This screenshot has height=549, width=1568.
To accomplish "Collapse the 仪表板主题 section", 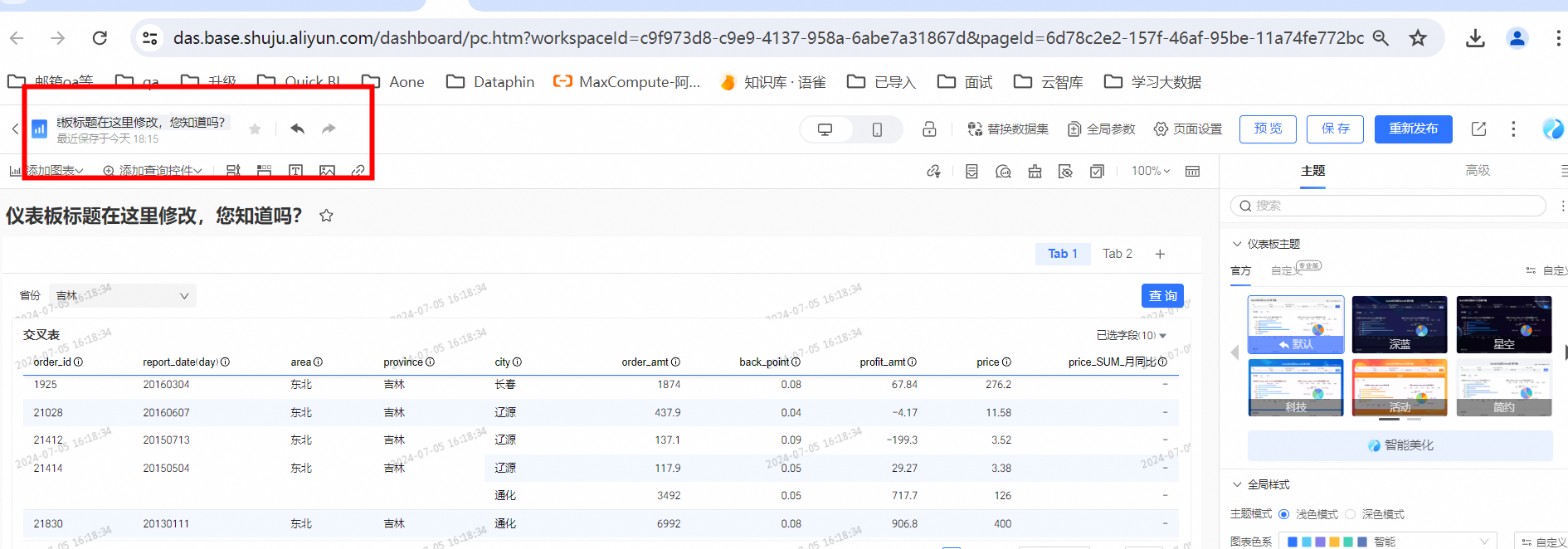I will pos(1237,244).
